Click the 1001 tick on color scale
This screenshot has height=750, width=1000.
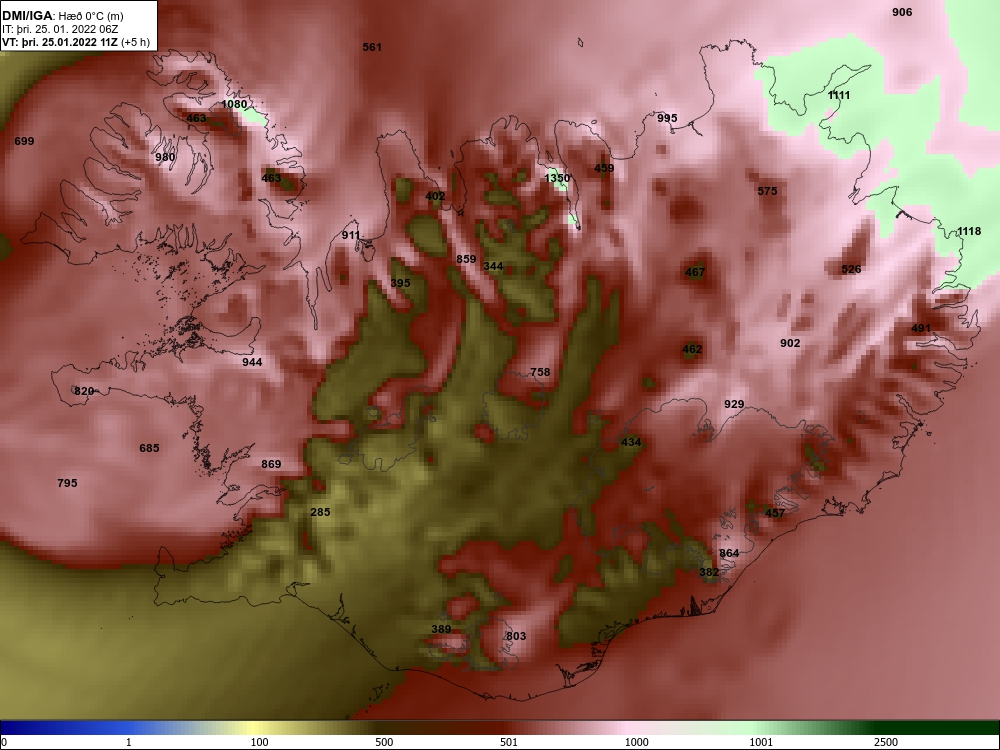pyautogui.click(x=761, y=742)
